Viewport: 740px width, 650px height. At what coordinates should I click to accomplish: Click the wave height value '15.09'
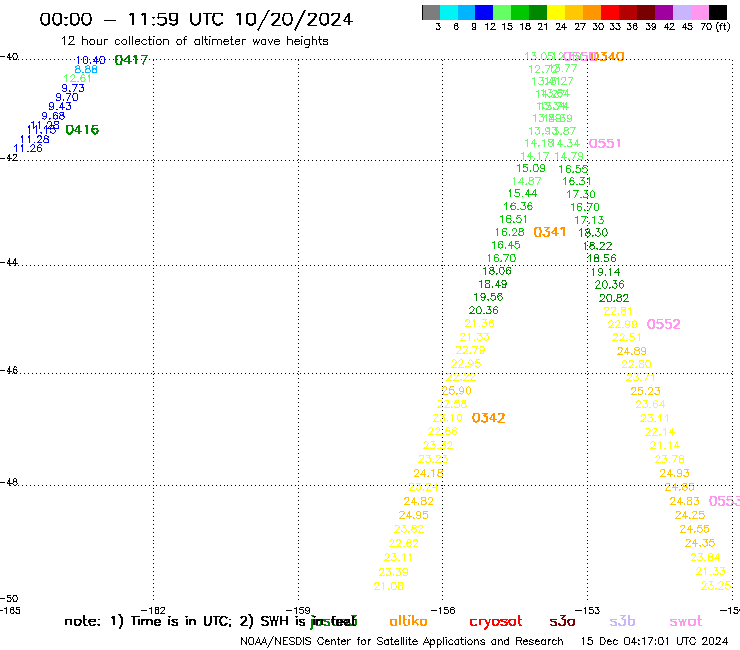tap(531, 168)
